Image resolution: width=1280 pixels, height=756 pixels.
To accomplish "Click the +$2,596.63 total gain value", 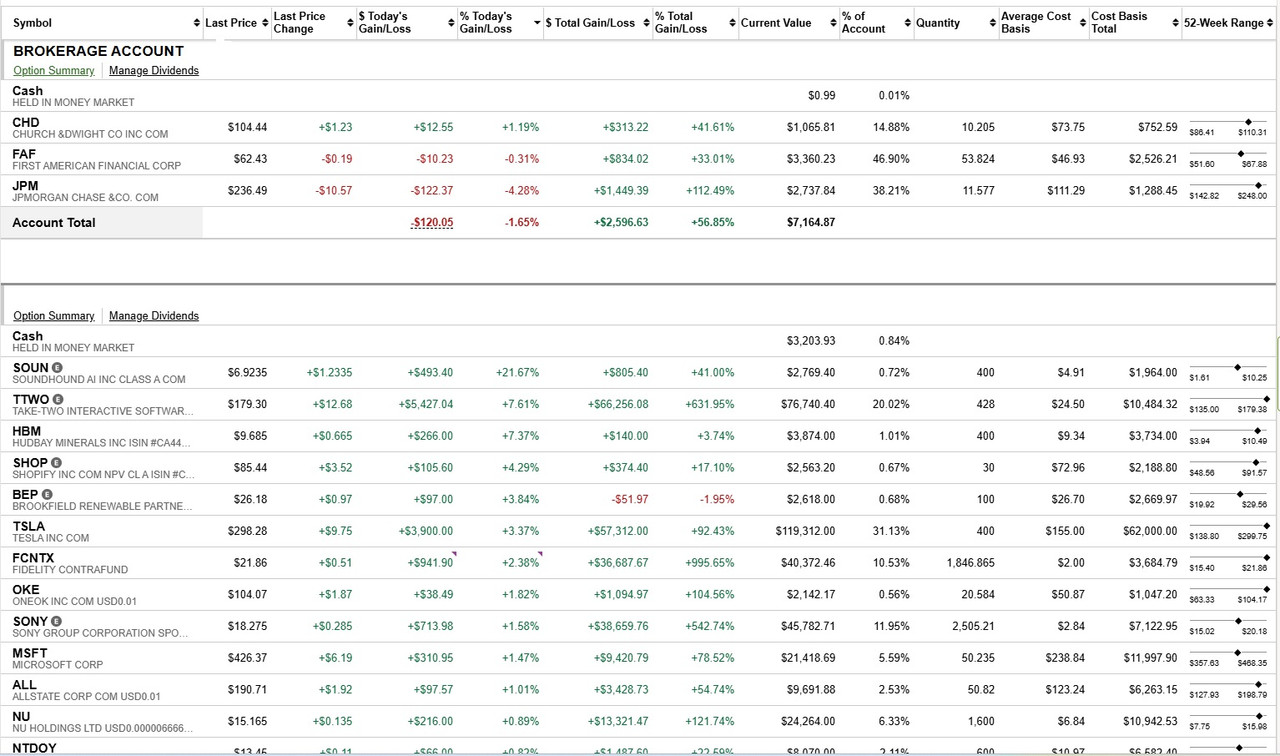I will tap(621, 222).
